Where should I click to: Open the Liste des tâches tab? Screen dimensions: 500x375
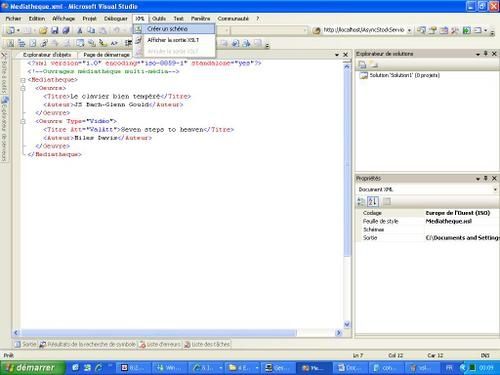(207, 344)
